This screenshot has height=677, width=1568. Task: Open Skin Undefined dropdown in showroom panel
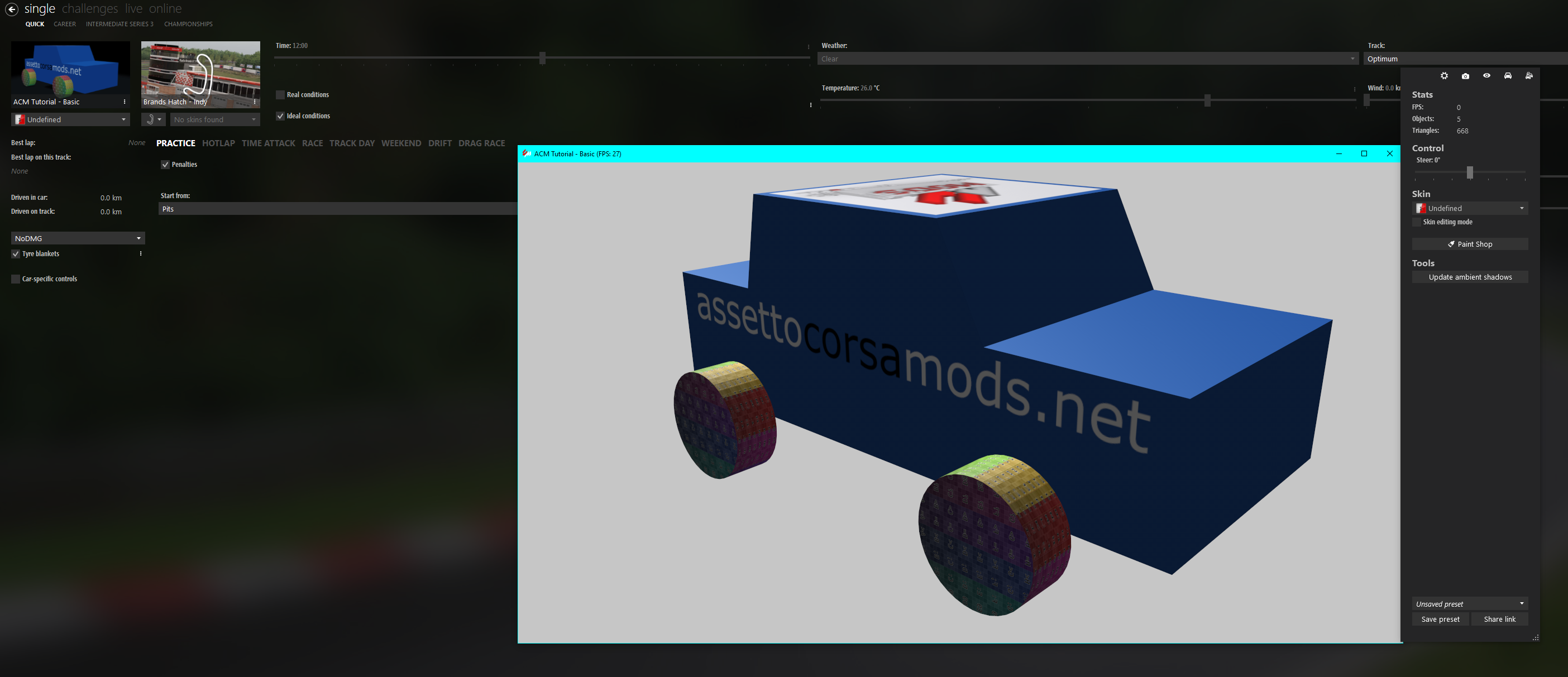[x=1470, y=208]
